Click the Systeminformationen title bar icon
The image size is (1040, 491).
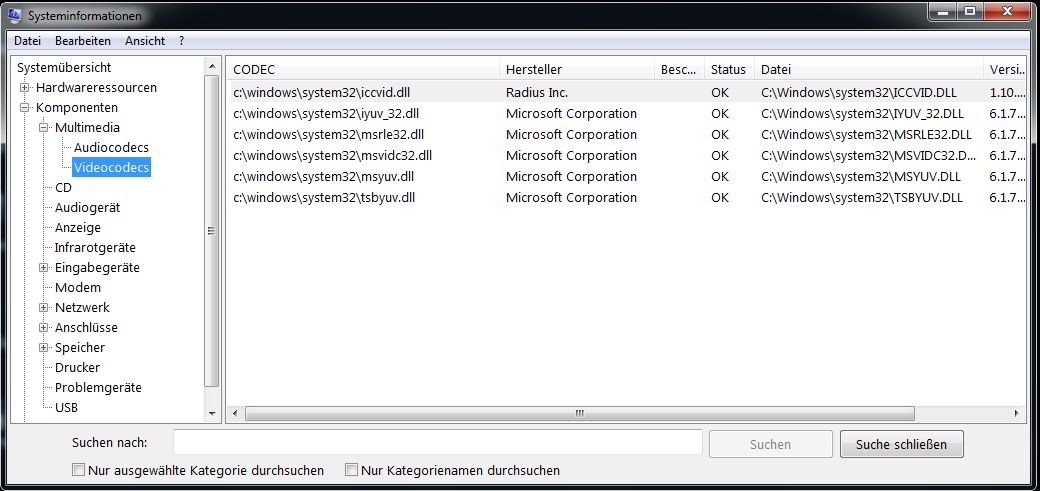15,15
